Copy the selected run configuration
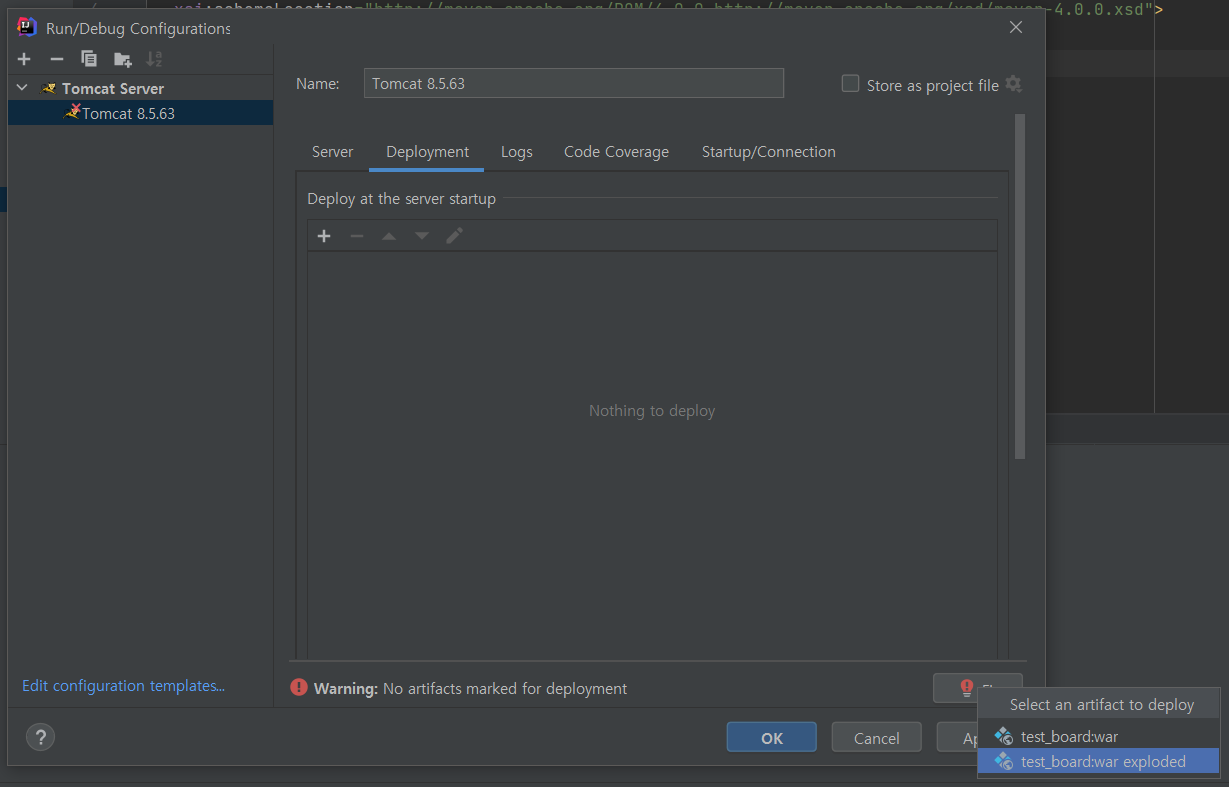 click(x=89, y=59)
